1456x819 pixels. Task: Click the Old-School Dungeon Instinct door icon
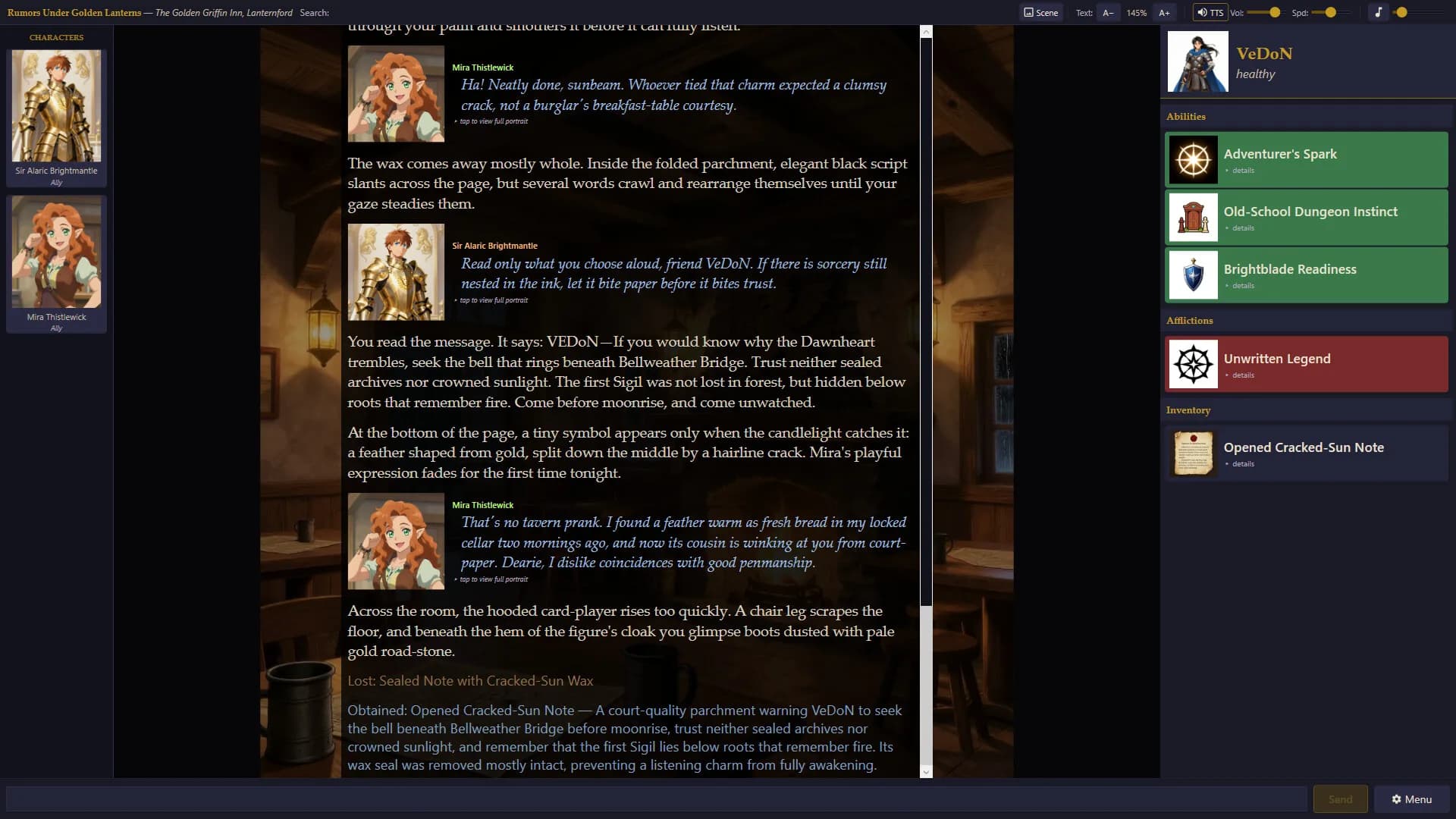(x=1193, y=218)
